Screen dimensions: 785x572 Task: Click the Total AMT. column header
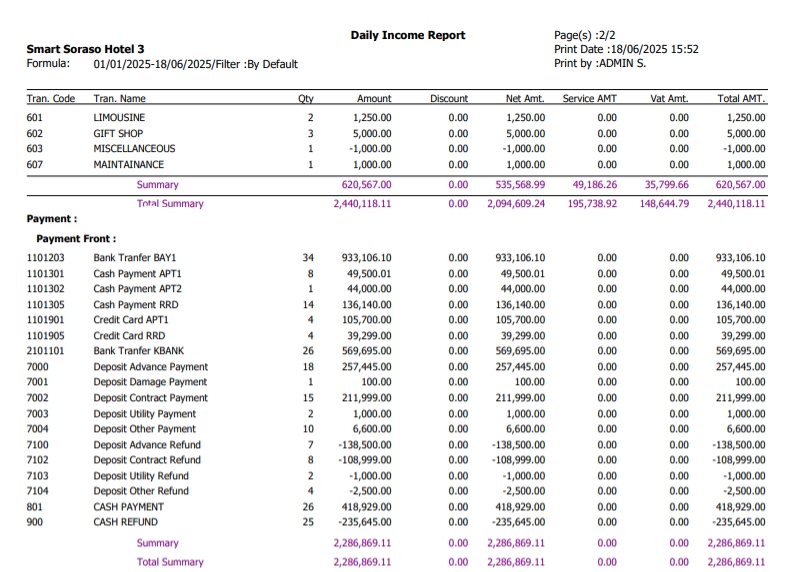741,99
